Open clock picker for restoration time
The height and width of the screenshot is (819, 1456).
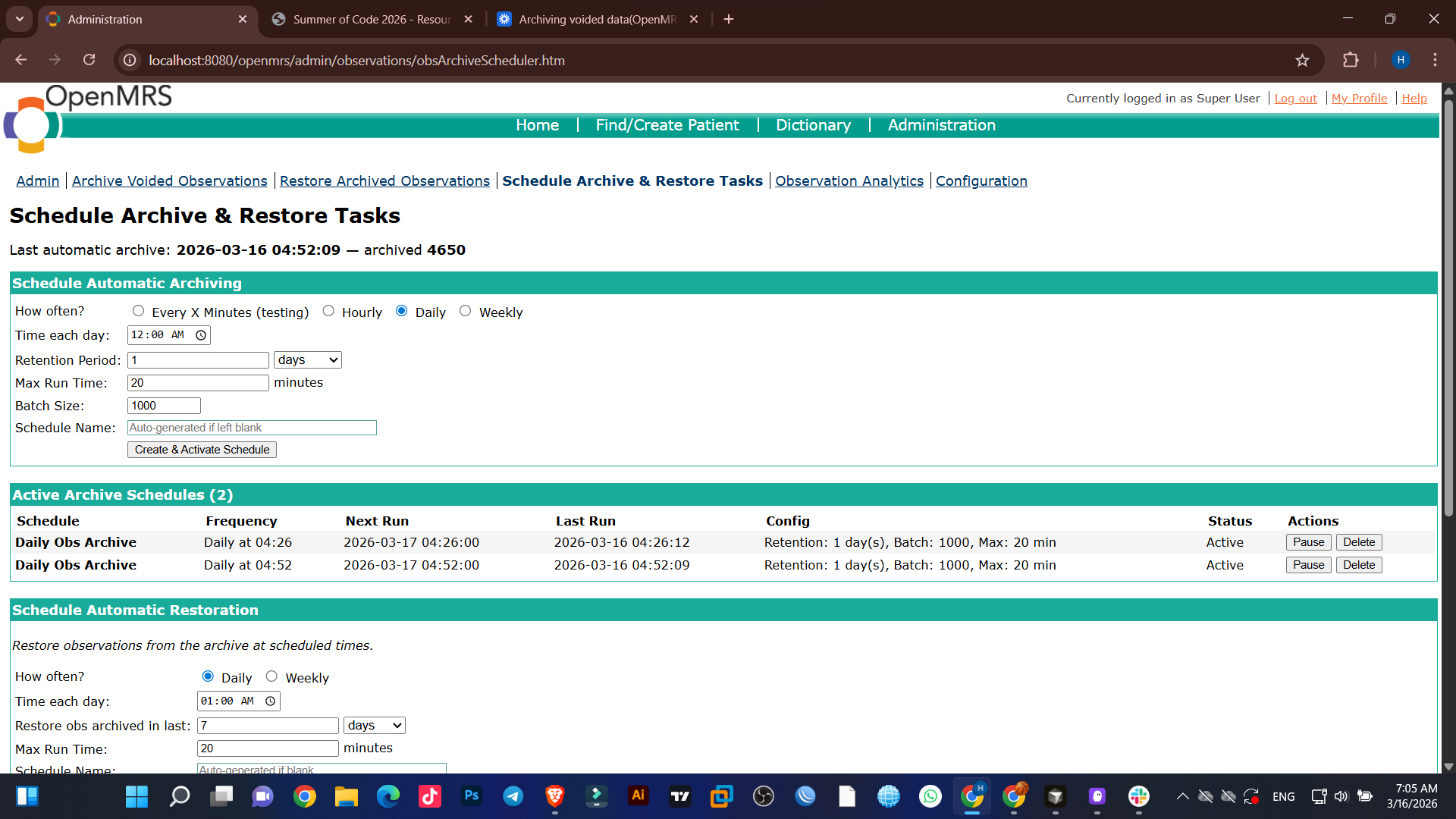tap(271, 701)
